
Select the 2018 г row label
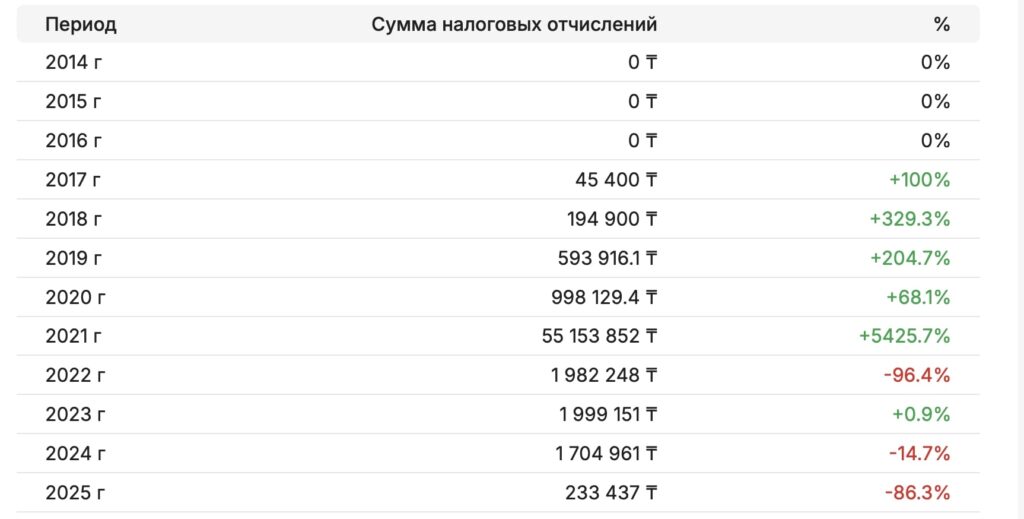pos(74,219)
